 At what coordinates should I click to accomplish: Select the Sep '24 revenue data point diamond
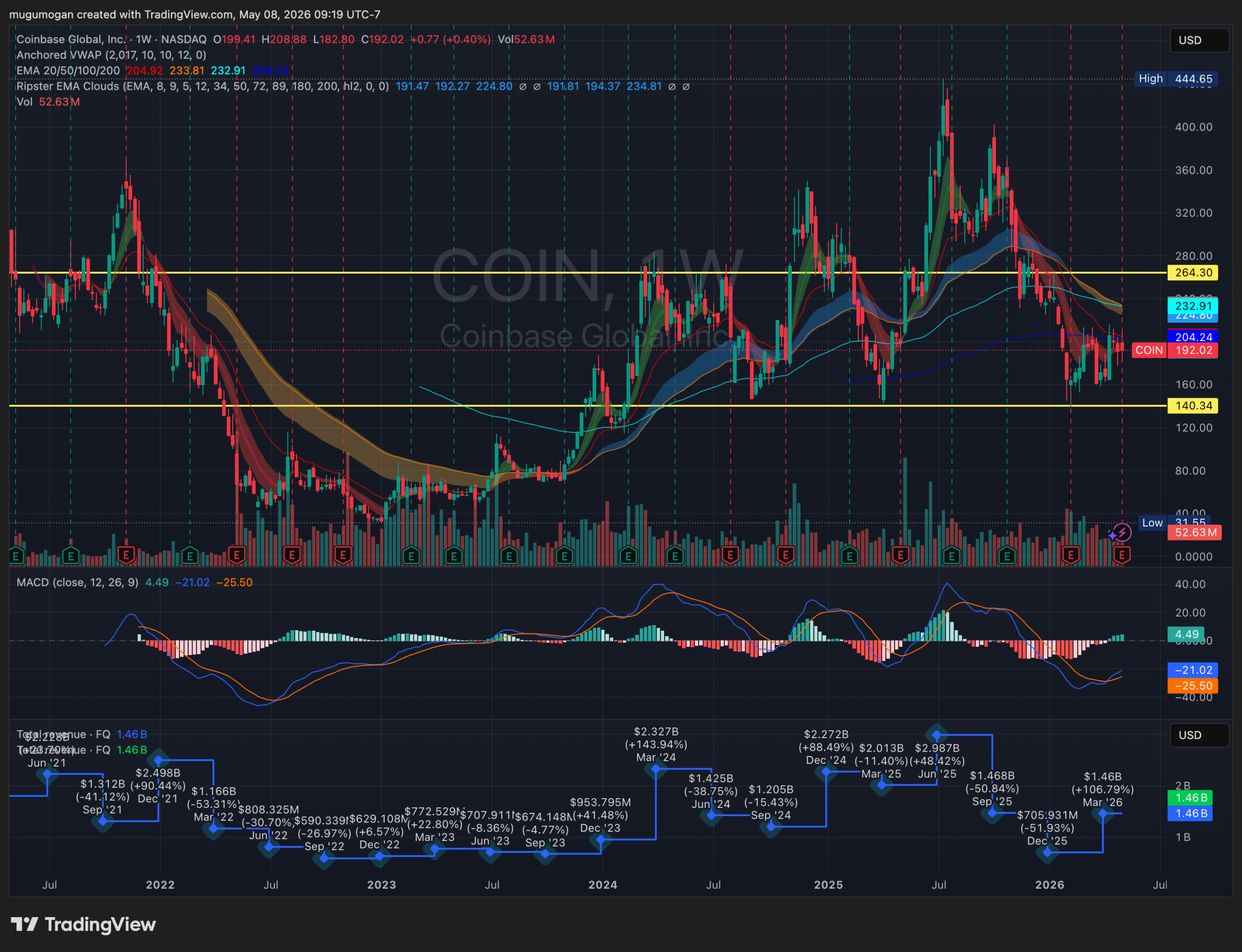pyautogui.click(x=771, y=826)
